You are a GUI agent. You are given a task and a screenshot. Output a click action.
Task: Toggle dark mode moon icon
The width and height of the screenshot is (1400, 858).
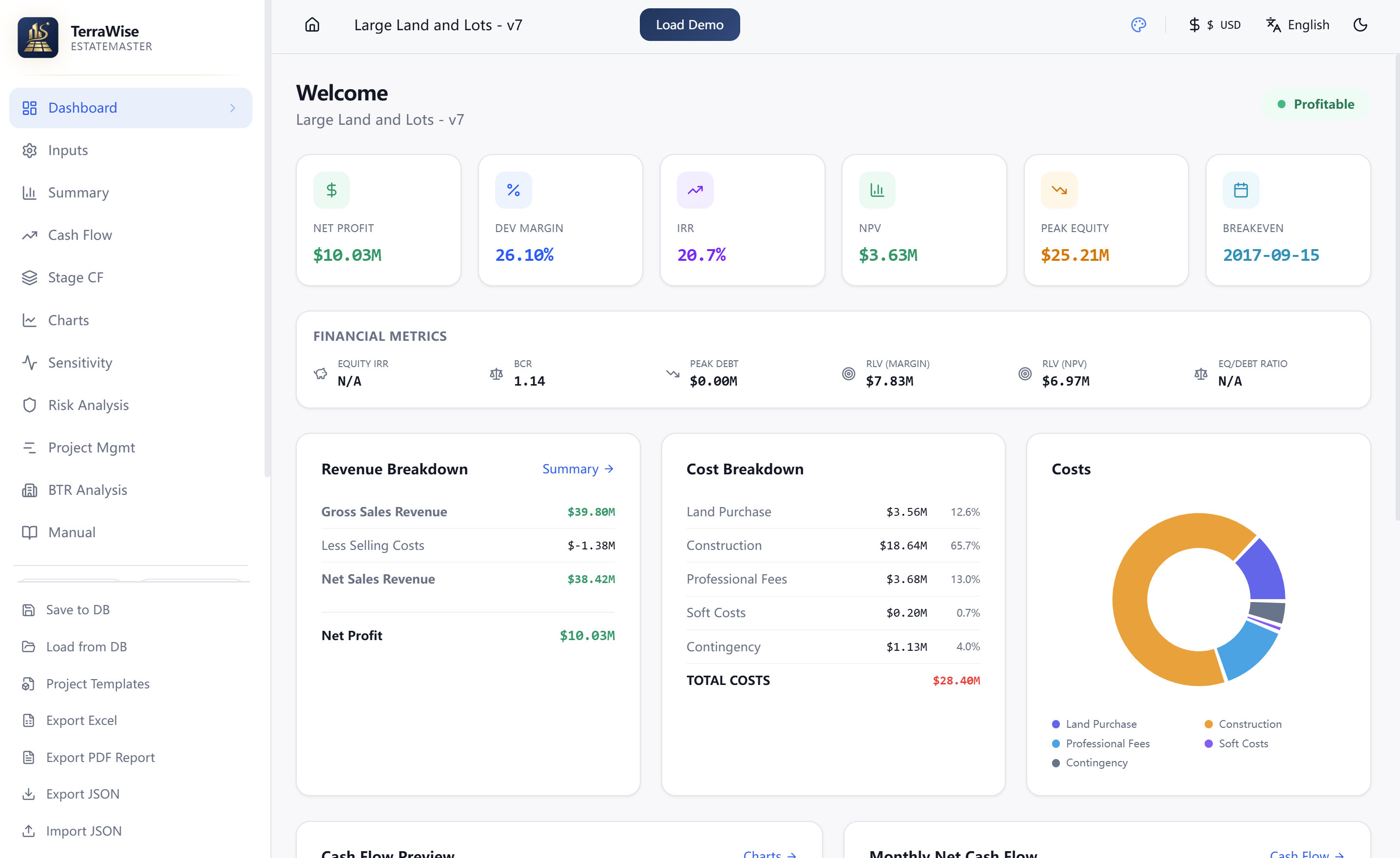coord(1360,24)
